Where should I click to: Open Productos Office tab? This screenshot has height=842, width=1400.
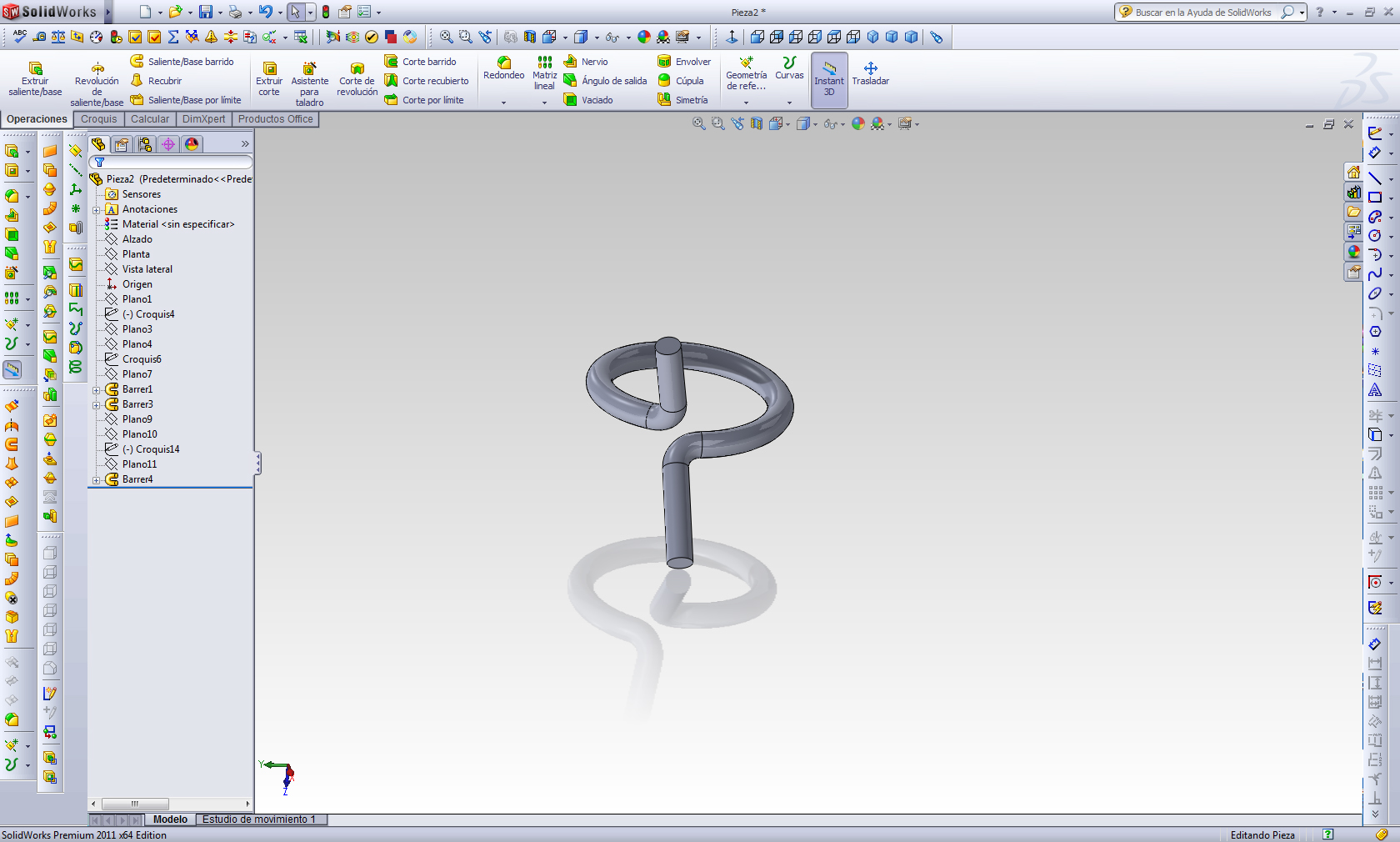coord(276,119)
